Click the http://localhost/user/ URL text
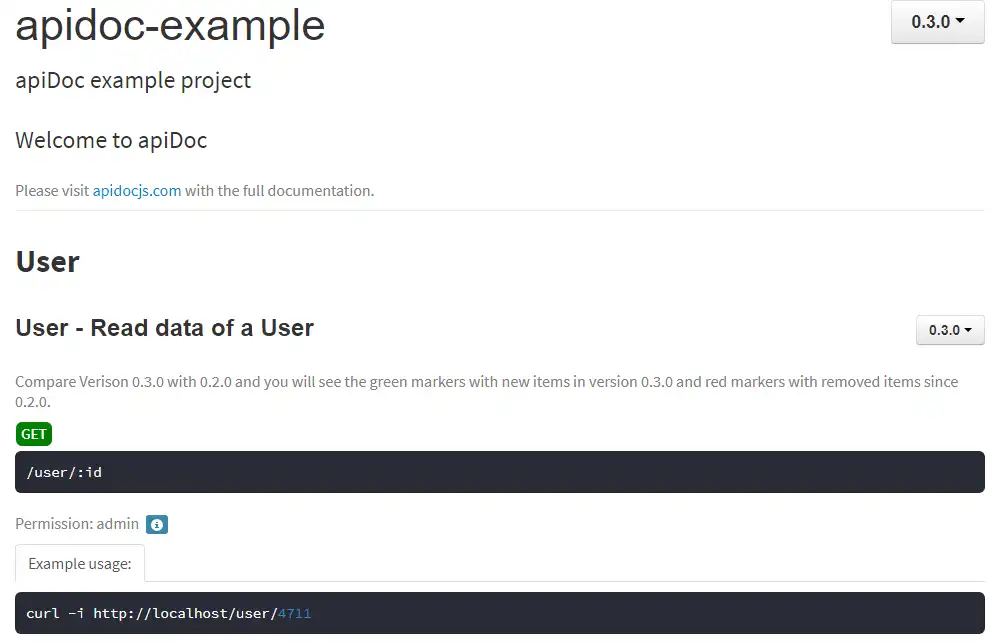This screenshot has height=642, width=1007. coord(185,613)
